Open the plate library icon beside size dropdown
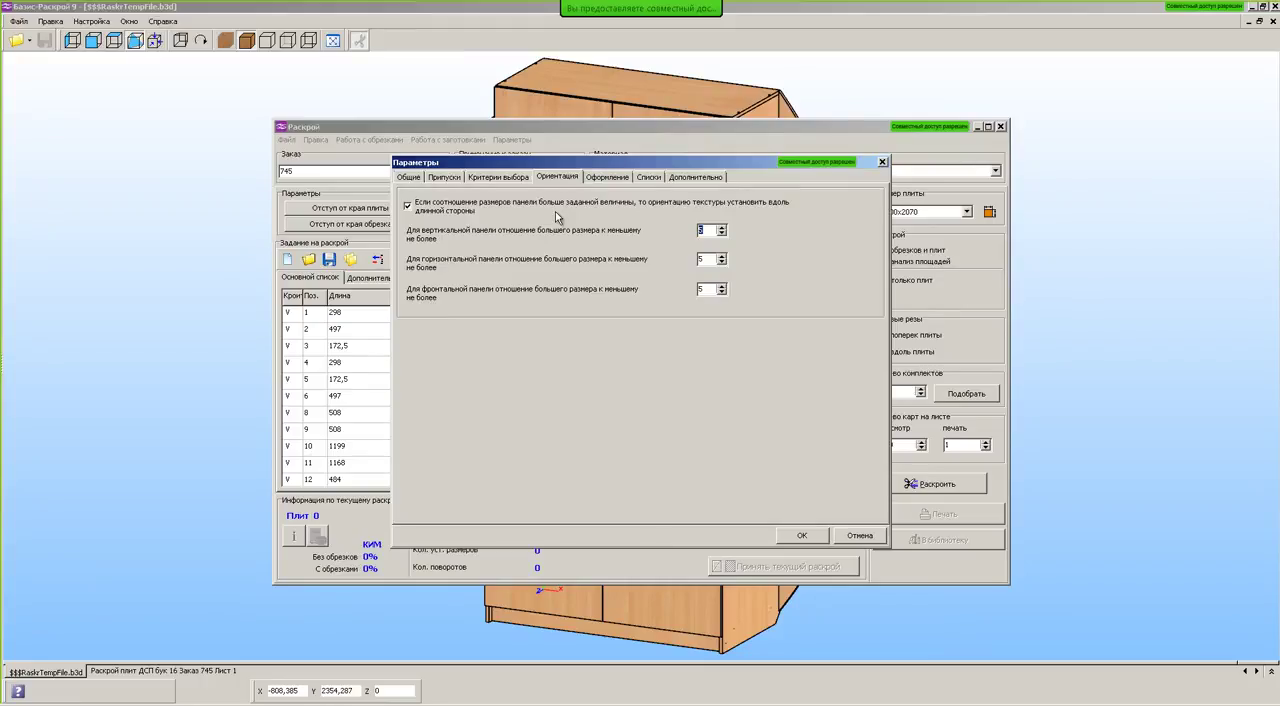 [989, 212]
